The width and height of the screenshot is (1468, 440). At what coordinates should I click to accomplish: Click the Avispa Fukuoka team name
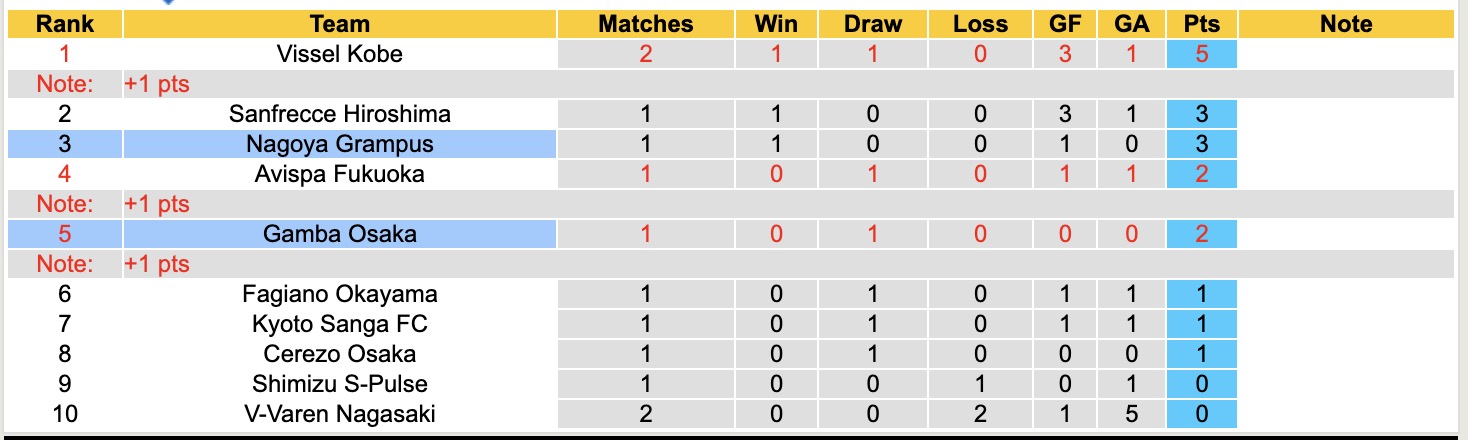pos(339,174)
